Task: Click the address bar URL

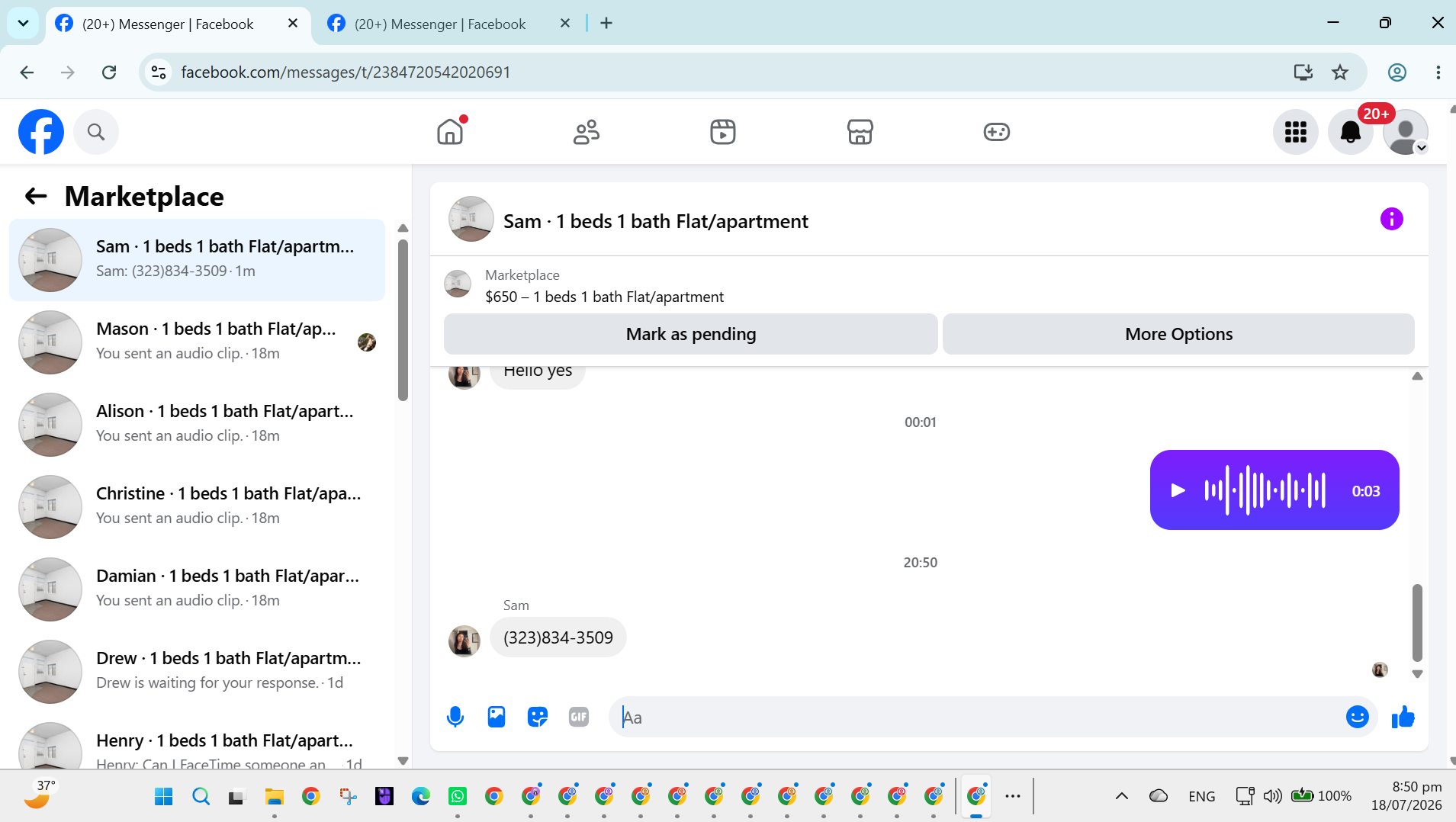Action: (x=346, y=72)
